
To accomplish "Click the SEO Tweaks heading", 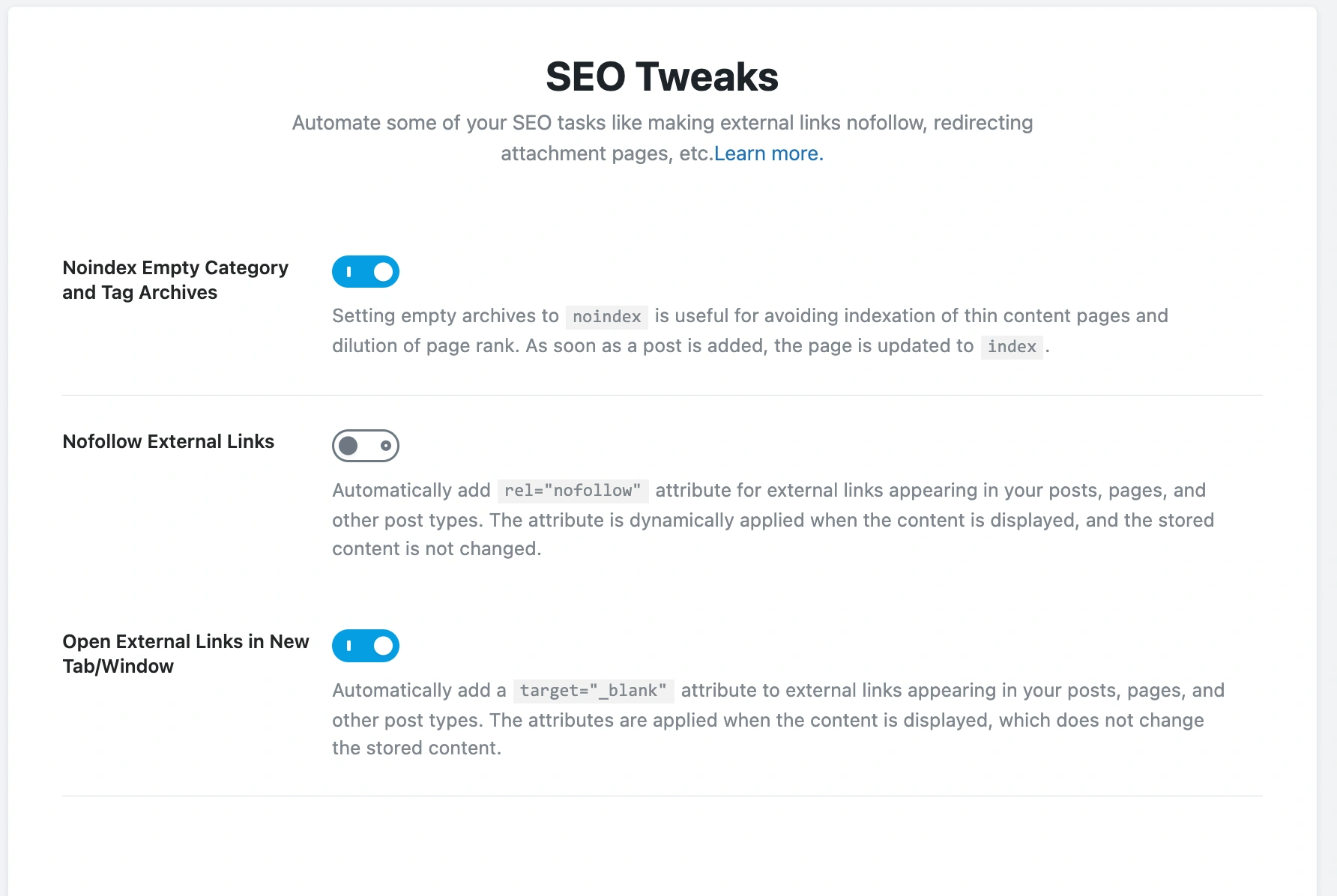I will point(662,77).
